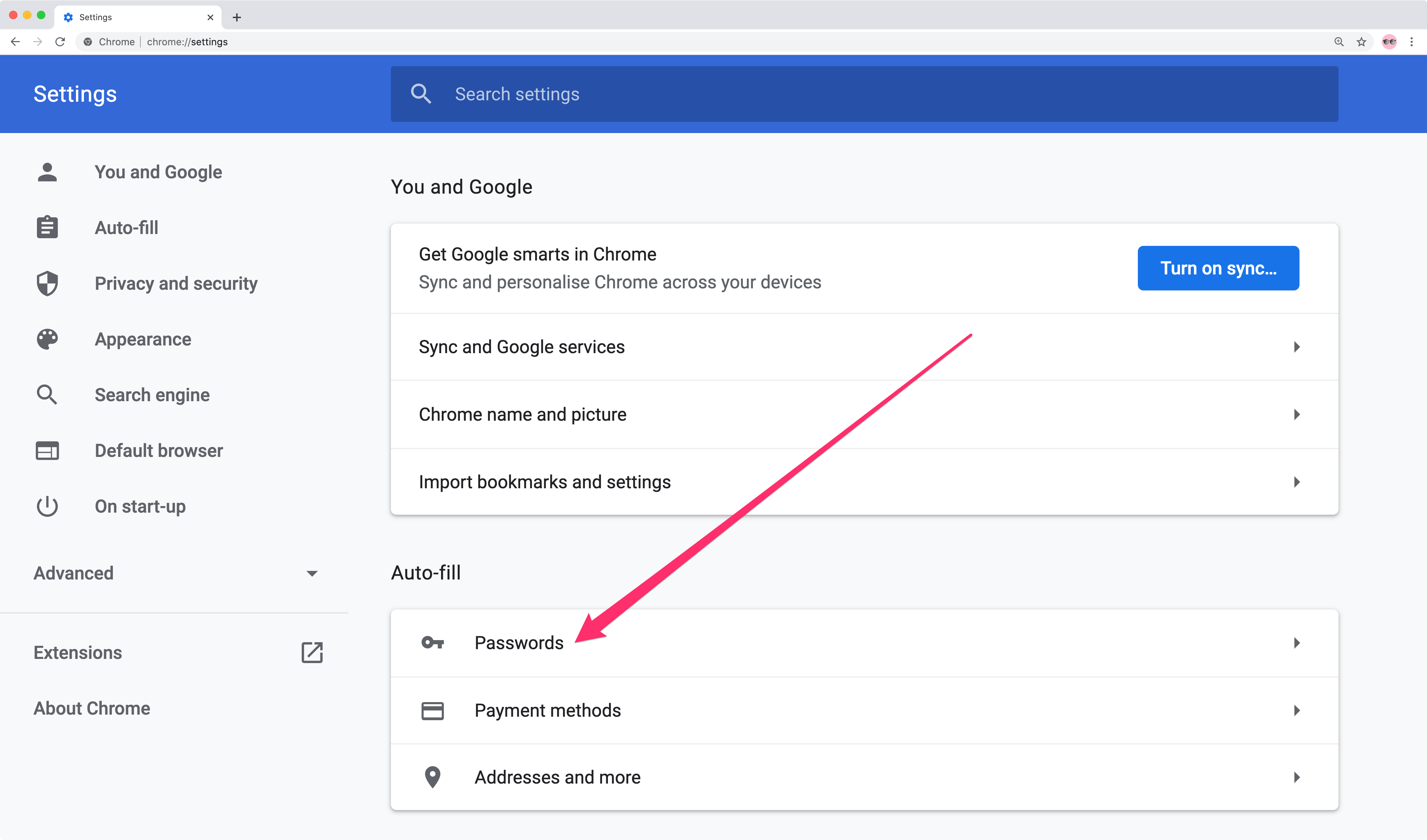Click the magnifier Search engine sidebar icon
This screenshot has height=840, width=1427.
coord(47,395)
